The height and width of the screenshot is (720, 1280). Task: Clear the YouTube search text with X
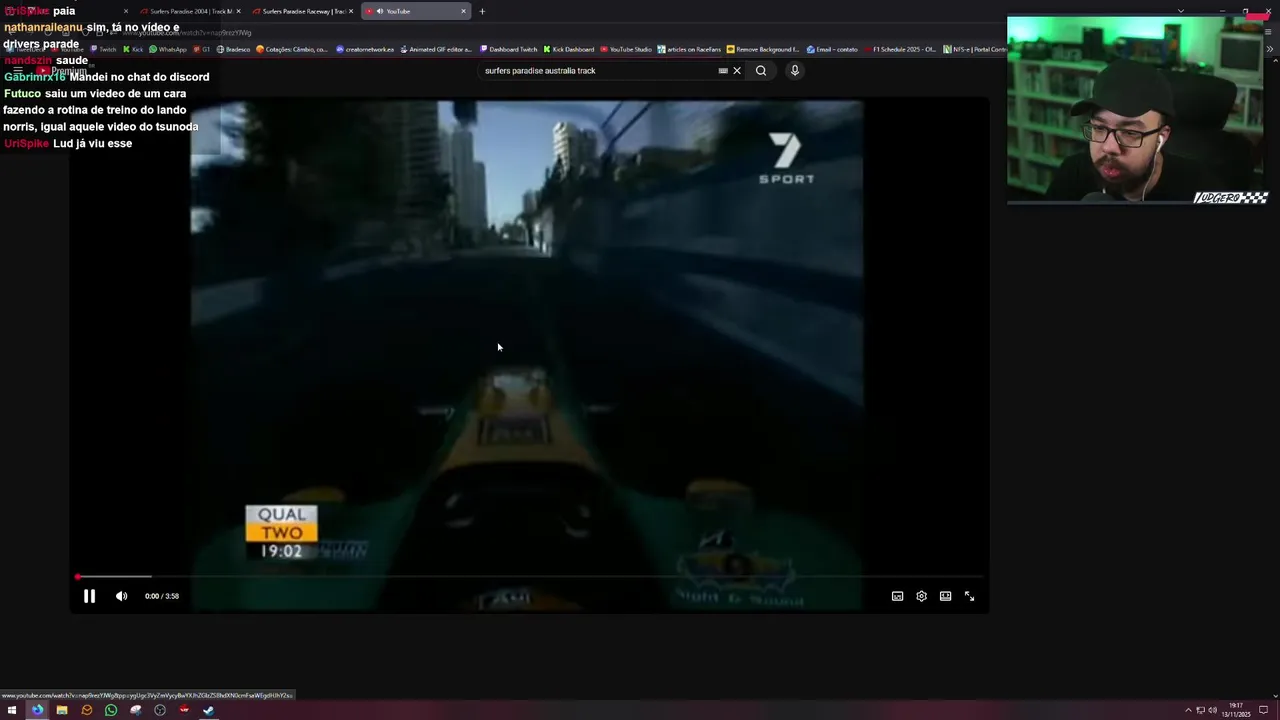click(x=737, y=71)
